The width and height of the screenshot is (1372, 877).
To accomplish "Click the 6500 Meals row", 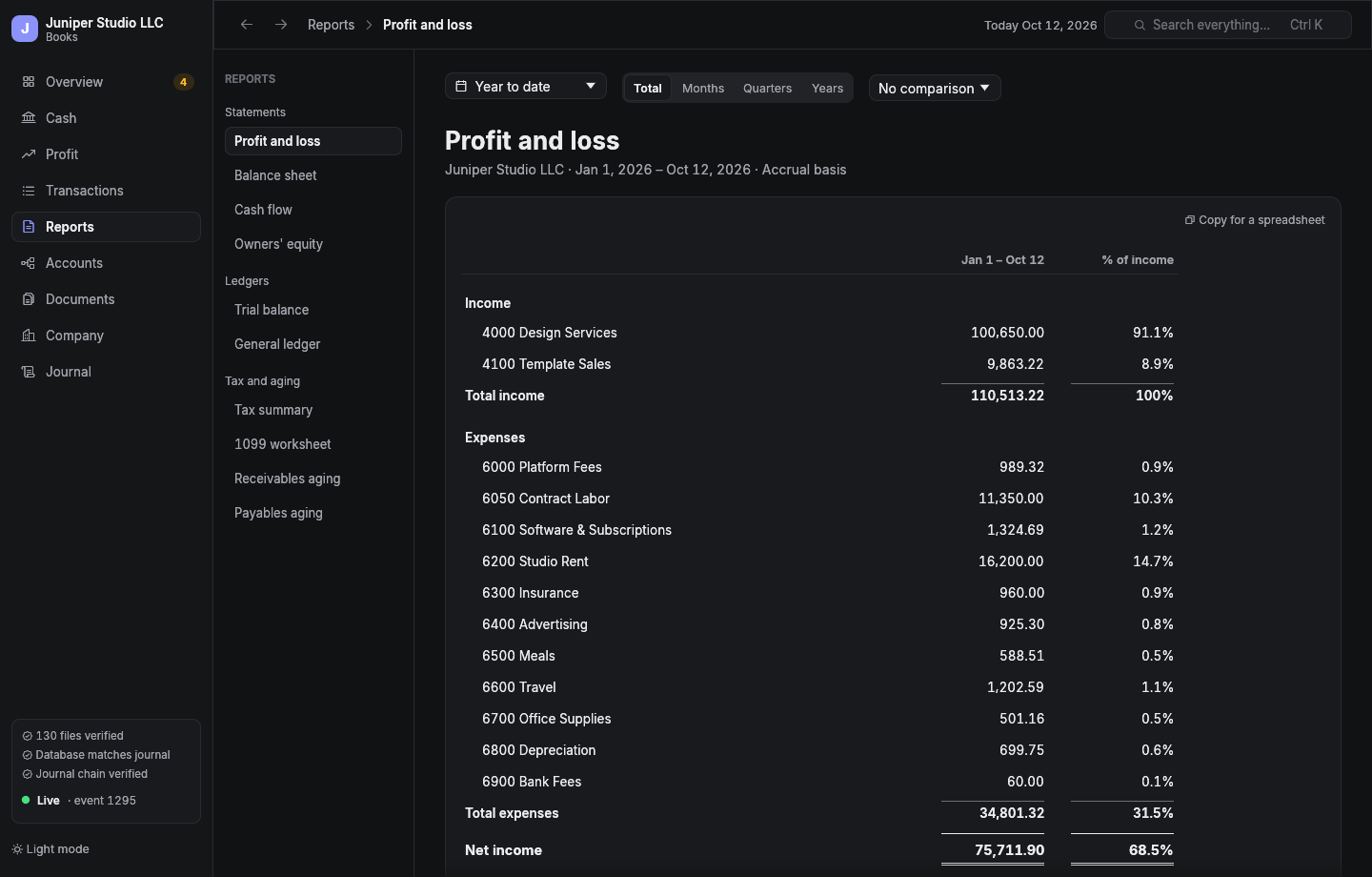I will pyautogui.click(x=819, y=656).
